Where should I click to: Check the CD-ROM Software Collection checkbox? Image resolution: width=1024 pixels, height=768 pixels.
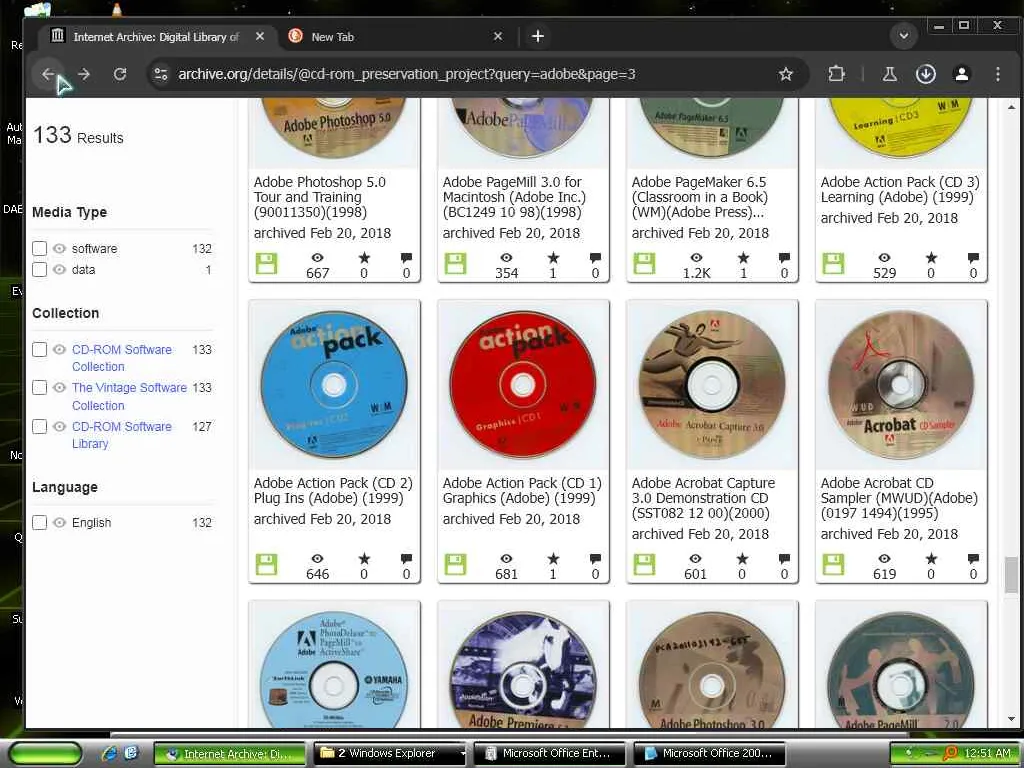click(x=39, y=349)
